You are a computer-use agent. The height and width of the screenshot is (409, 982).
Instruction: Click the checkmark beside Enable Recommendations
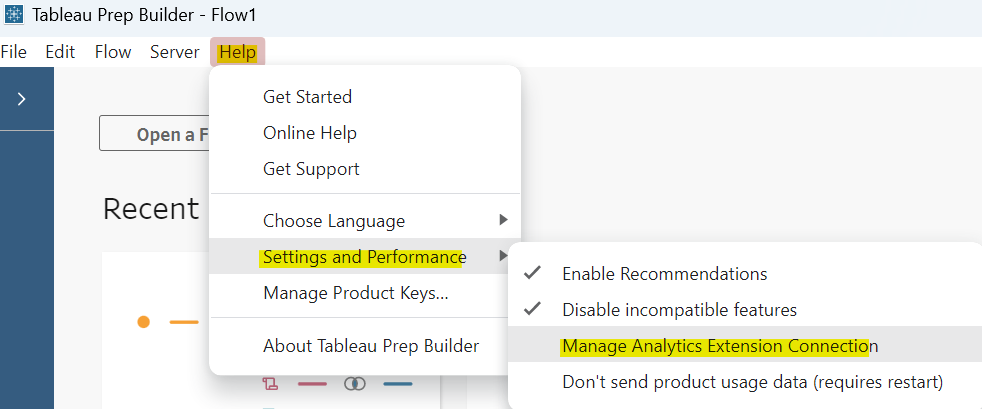pos(533,273)
